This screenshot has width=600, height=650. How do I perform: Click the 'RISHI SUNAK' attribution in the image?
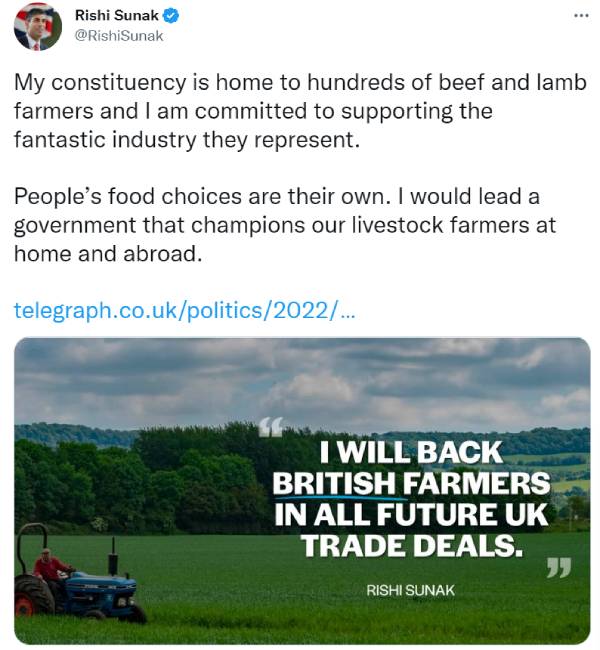pos(410,590)
